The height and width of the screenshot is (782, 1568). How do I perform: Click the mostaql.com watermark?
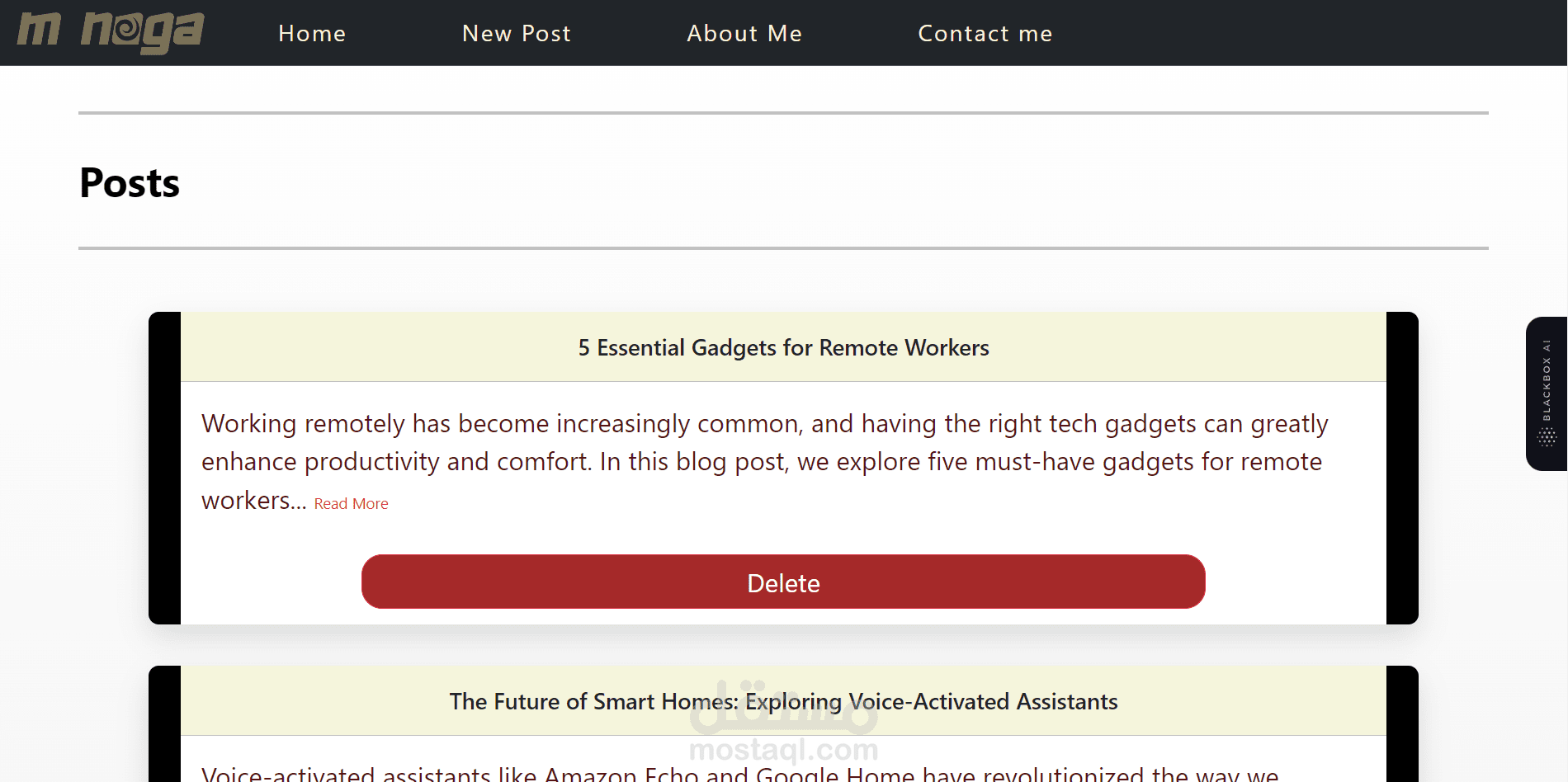pyautogui.click(x=782, y=750)
